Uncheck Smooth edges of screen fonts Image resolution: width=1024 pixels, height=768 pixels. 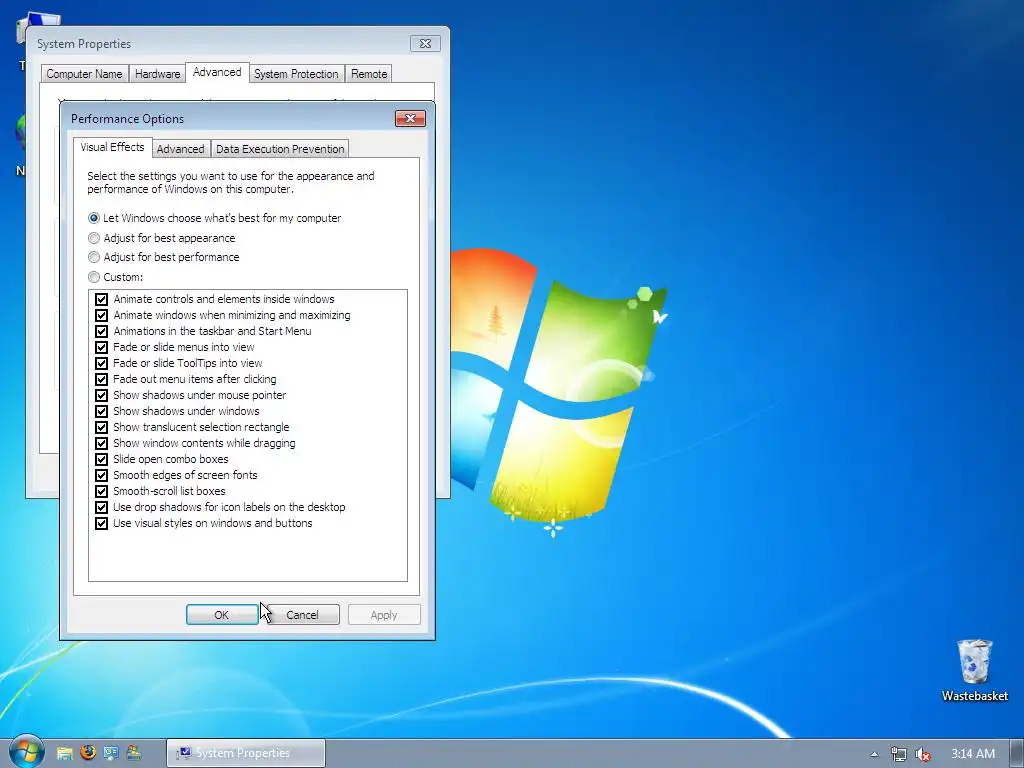pyautogui.click(x=101, y=475)
